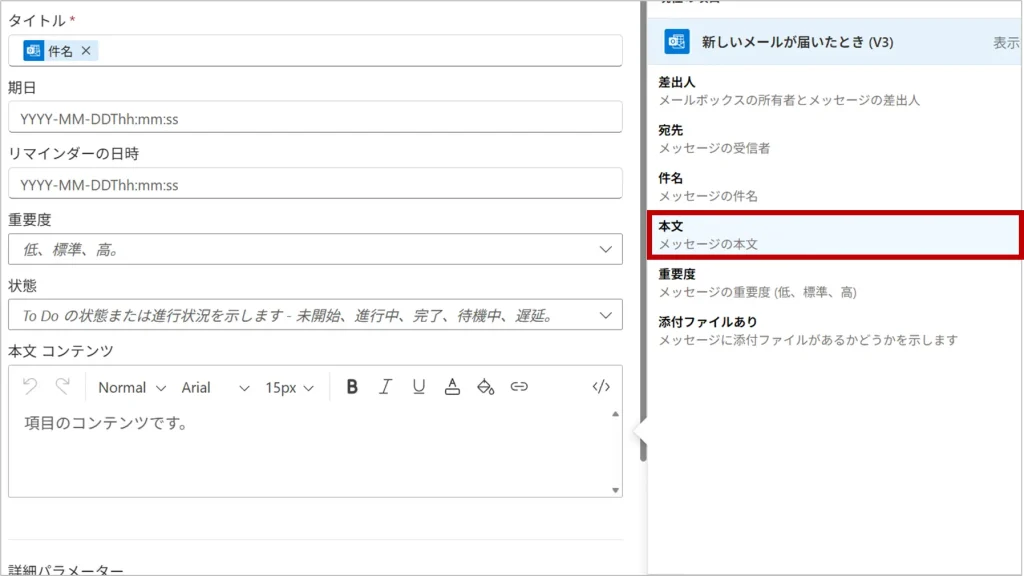The height and width of the screenshot is (576, 1024).
Task: Click the 期日 date input field
Action: 314,118
